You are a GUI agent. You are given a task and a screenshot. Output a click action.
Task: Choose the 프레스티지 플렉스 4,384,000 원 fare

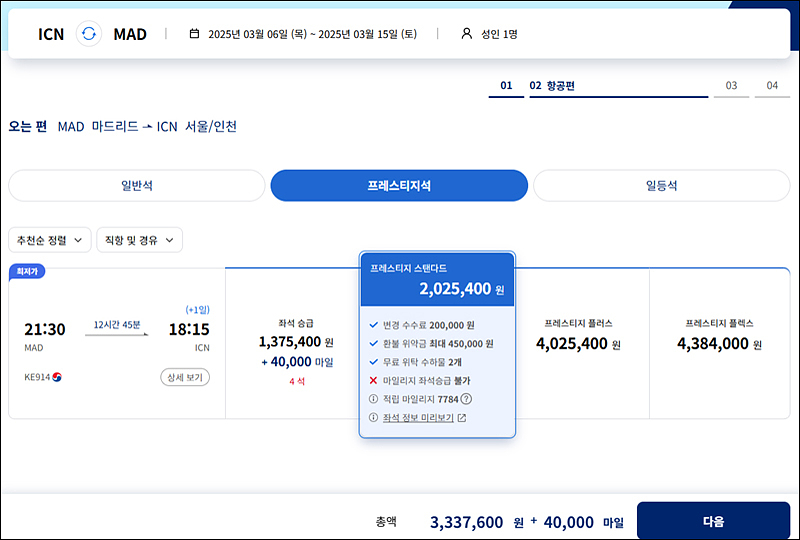[x=719, y=343]
